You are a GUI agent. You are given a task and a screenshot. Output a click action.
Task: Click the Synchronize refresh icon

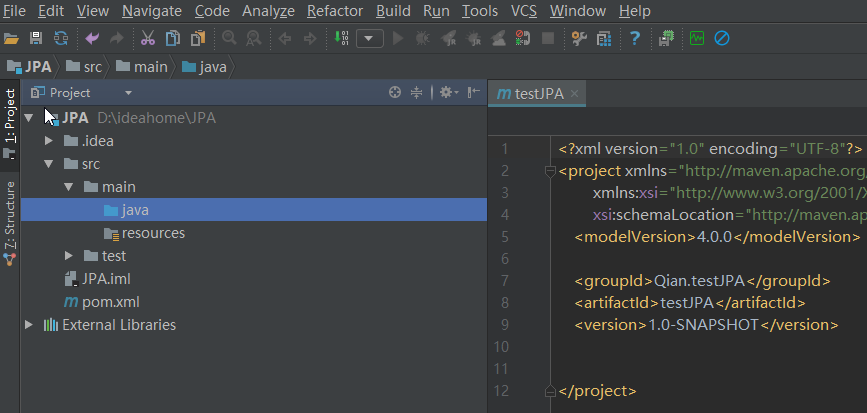click(60, 39)
